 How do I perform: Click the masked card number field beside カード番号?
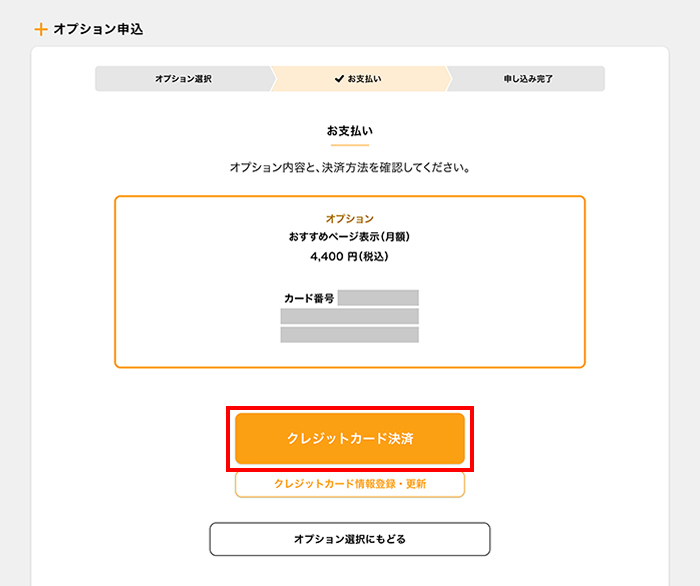378,298
